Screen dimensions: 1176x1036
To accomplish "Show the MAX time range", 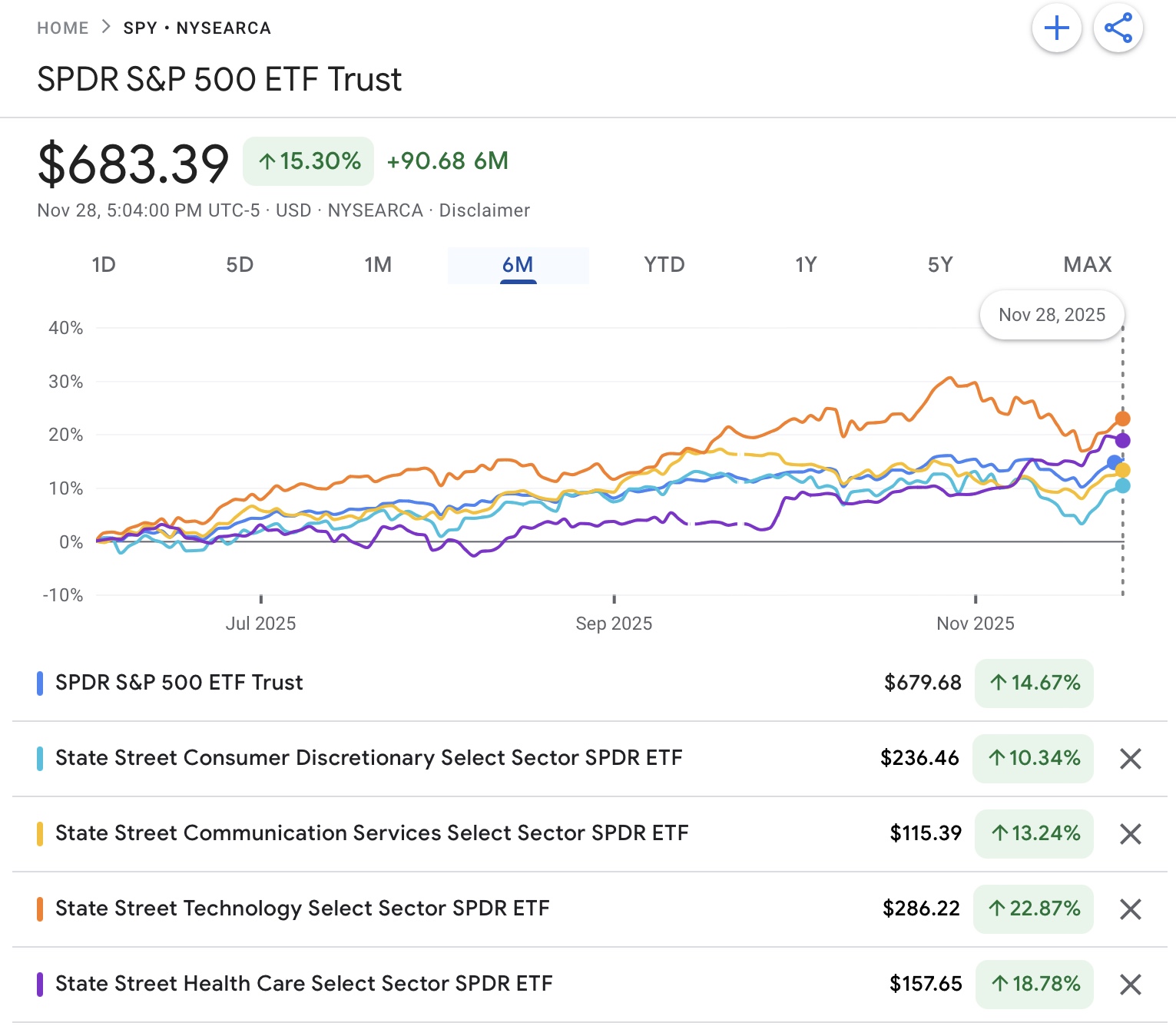I will coord(1087,265).
